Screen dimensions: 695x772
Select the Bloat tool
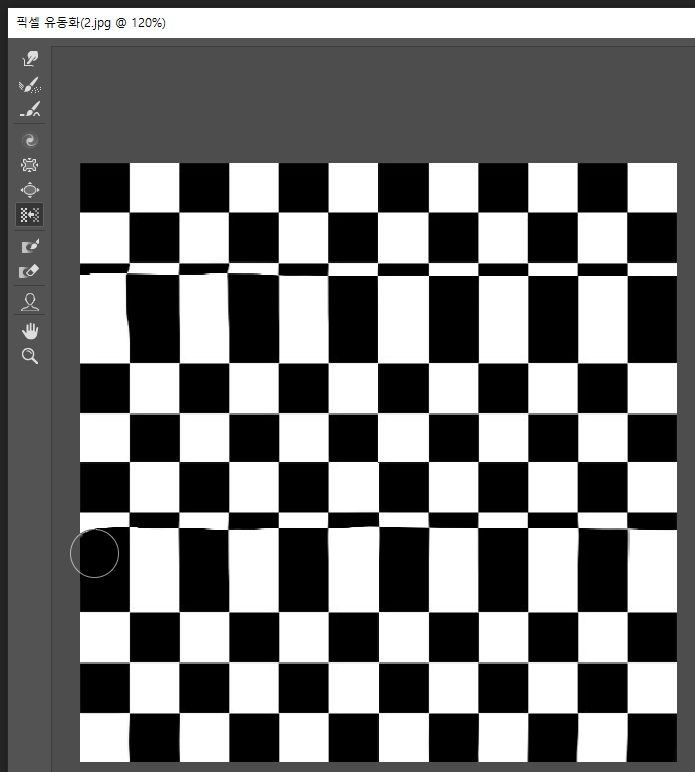pyautogui.click(x=30, y=190)
